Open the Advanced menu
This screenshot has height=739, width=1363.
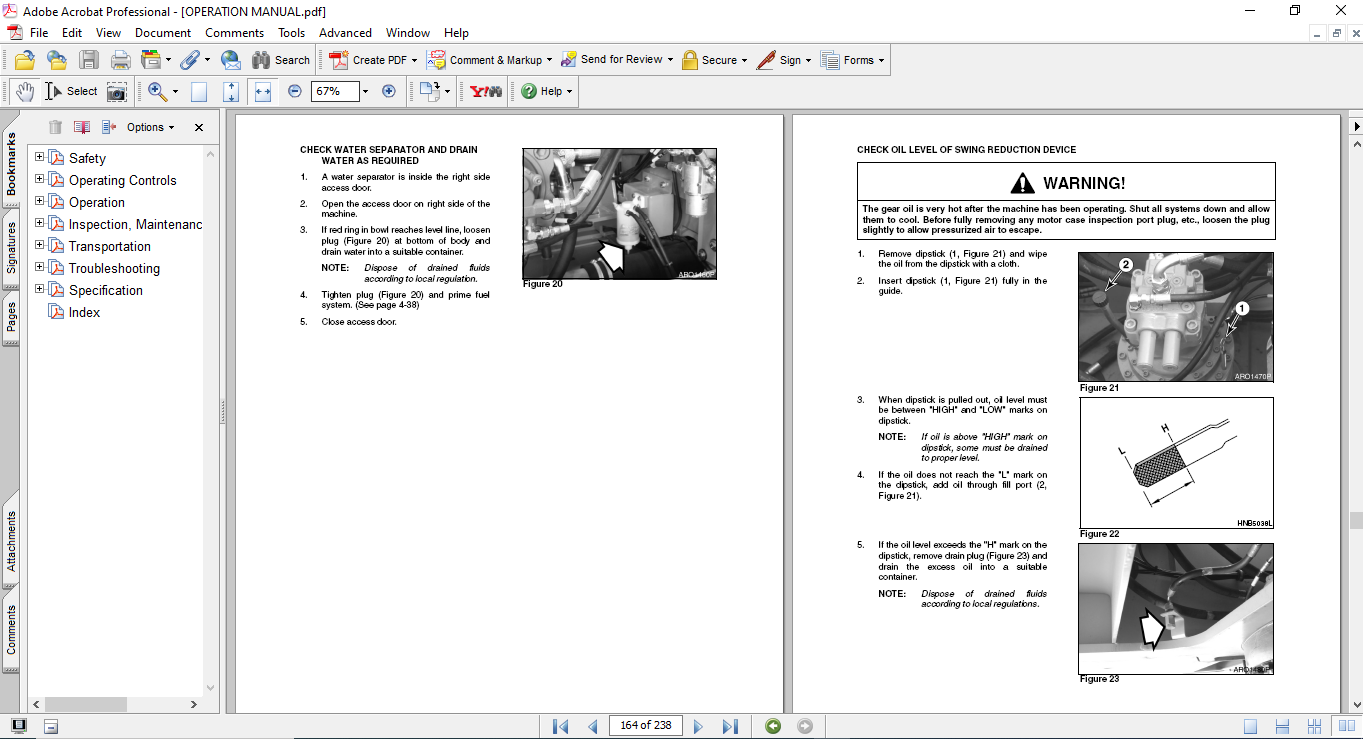click(x=345, y=33)
